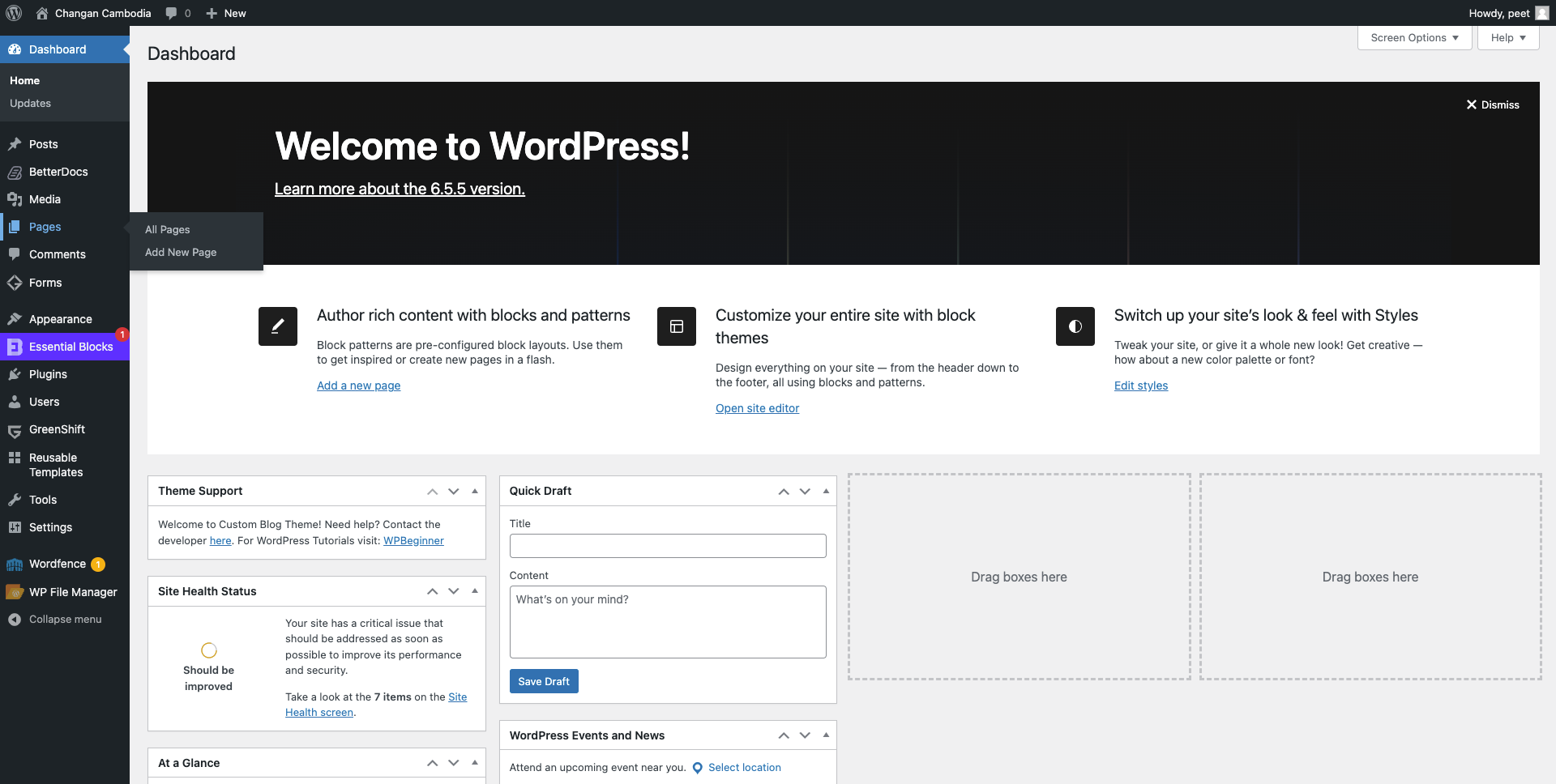
Task: Click the Save Draft button
Action: click(544, 682)
